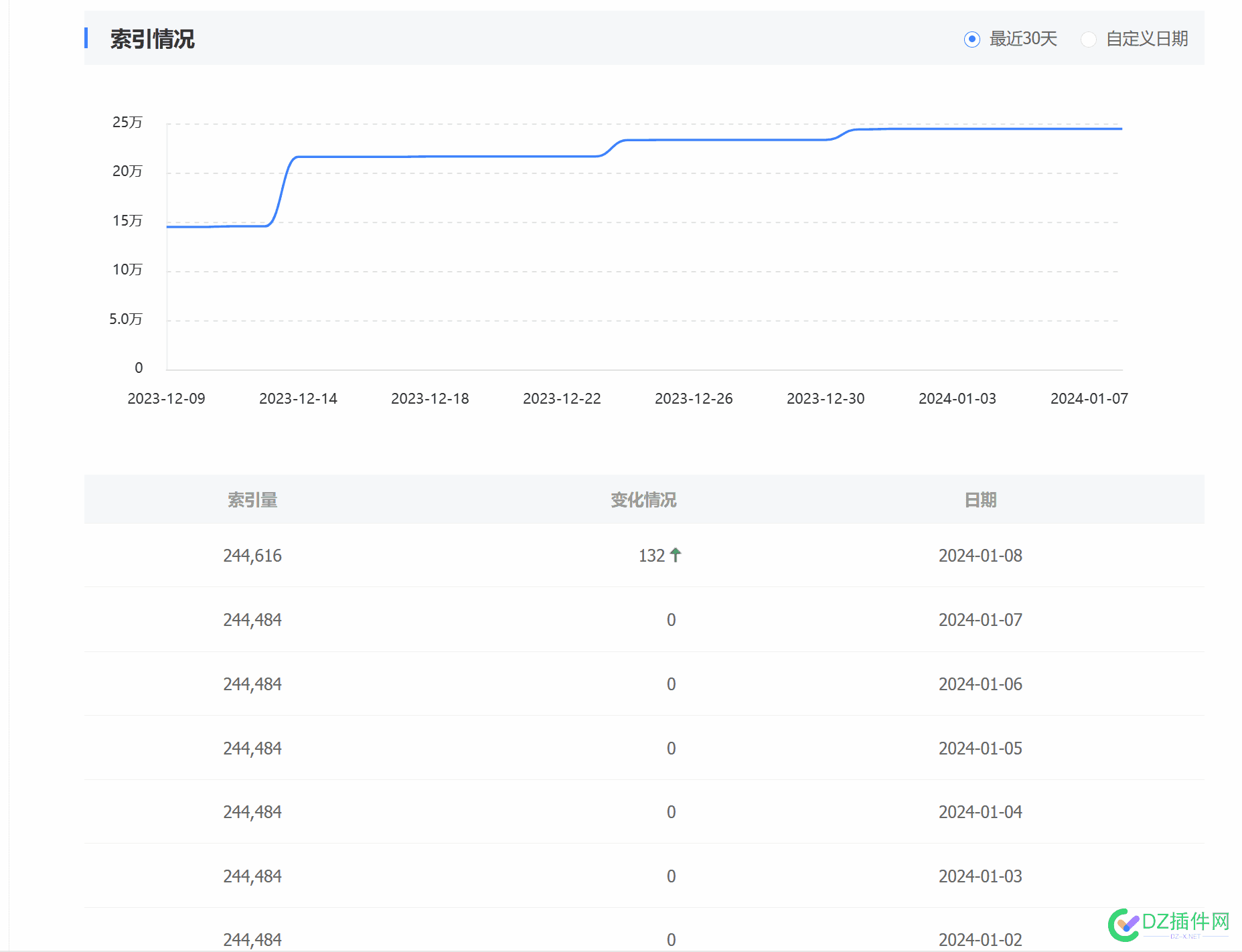Click the up arrow next to 132
The height and width of the screenshot is (952, 1242).
[676, 555]
